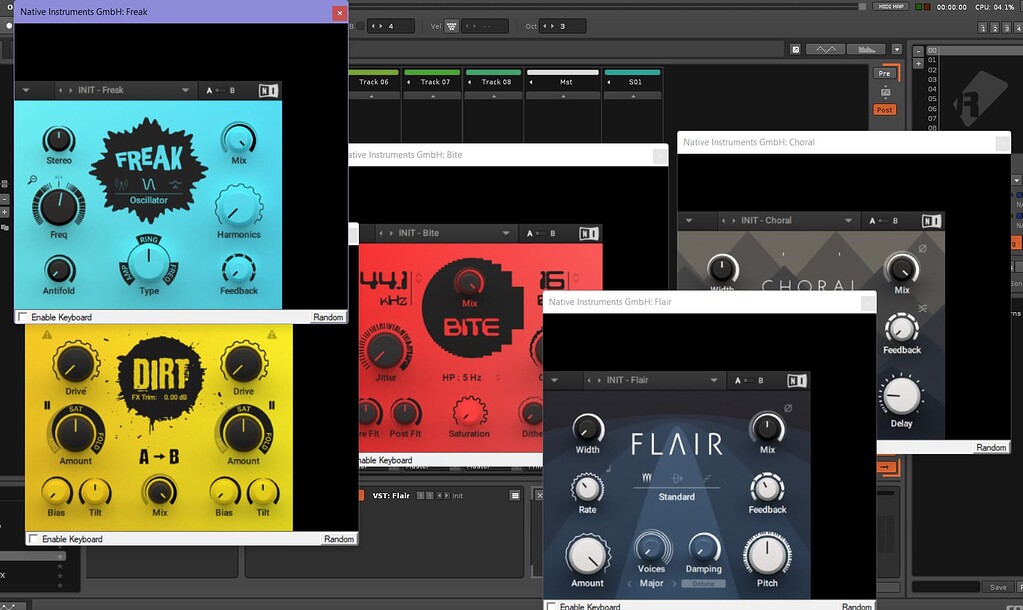Select the Oscillator mode icon in Freak
Viewport: 1023px width, 610px height.
pyautogui.click(x=148, y=185)
